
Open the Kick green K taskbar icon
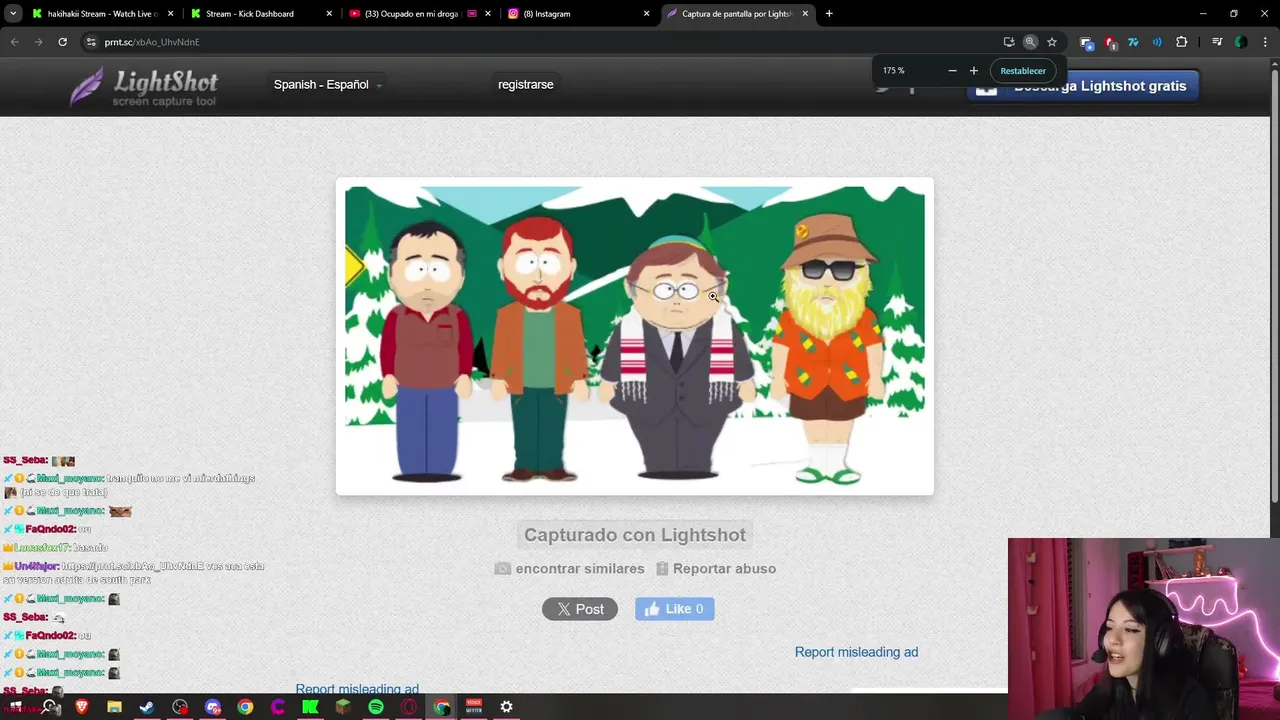click(x=310, y=707)
